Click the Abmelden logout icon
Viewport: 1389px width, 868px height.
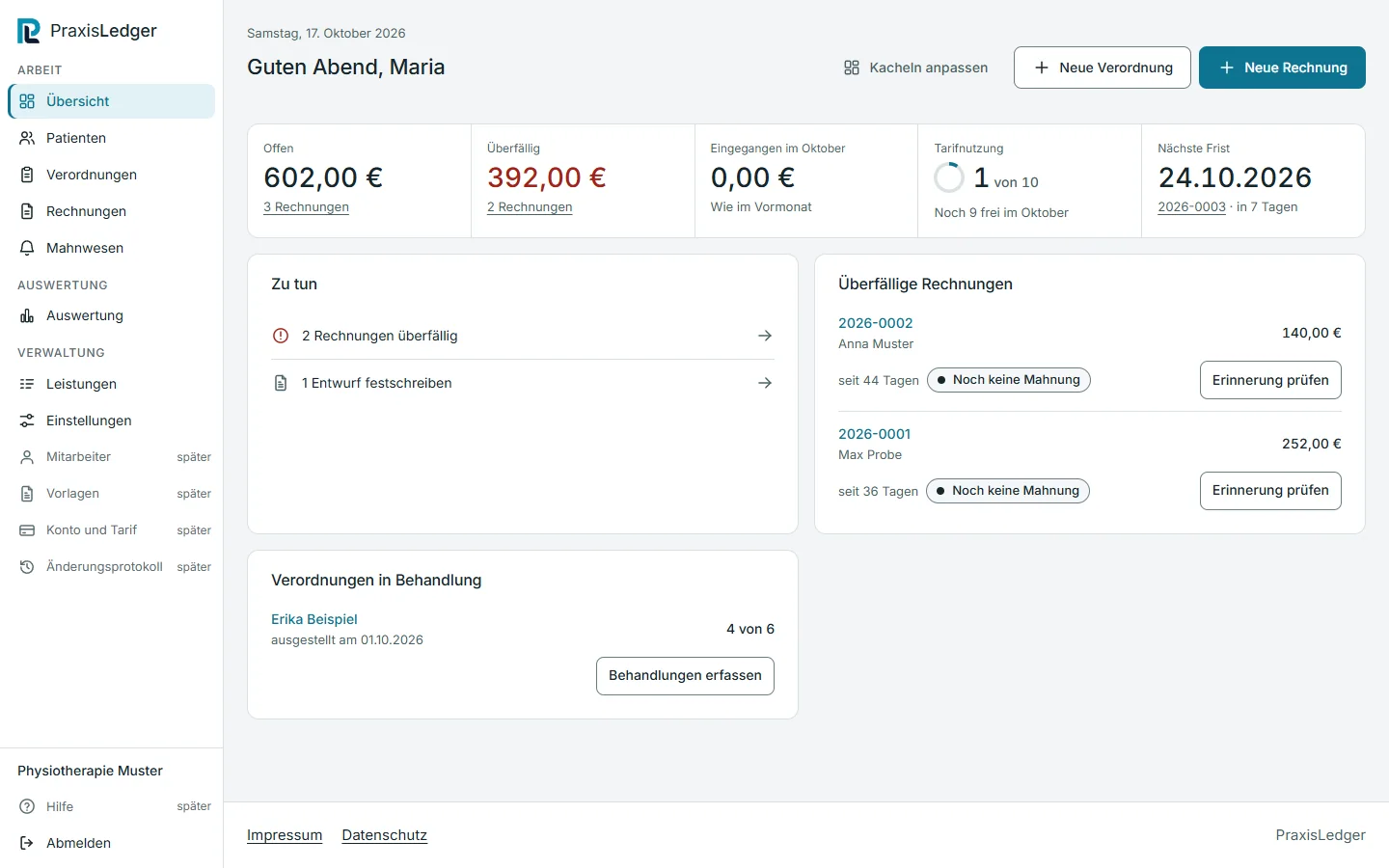coord(27,843)
